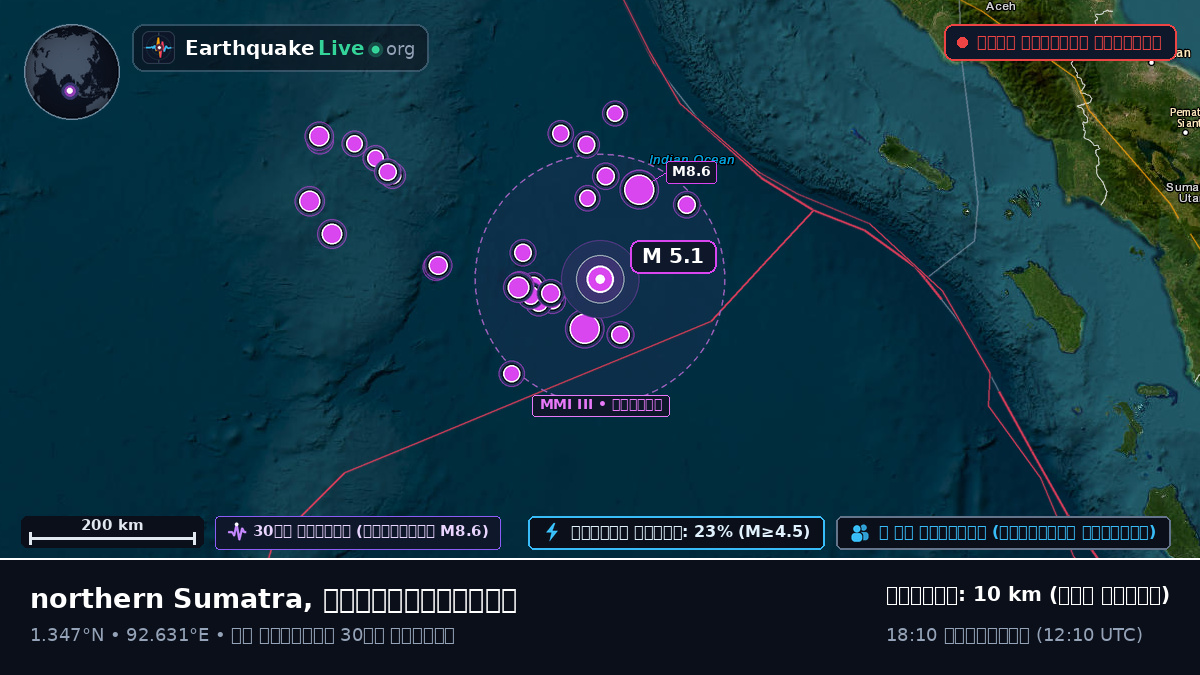The width and height of the screenshot is (1200, 675).
Task: Click the people icon in population pill
Action: pyautogui.click(x=860, y=533)
